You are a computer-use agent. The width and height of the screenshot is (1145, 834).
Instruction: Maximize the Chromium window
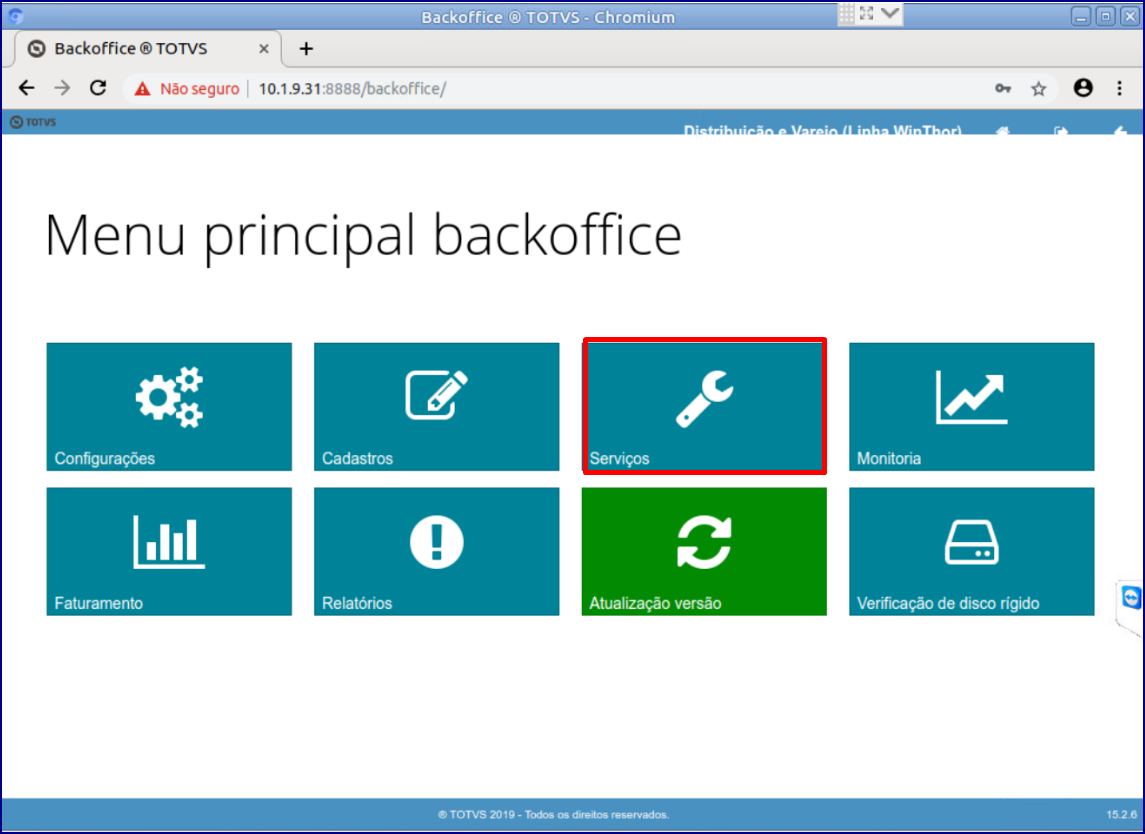coord(1106,16)
